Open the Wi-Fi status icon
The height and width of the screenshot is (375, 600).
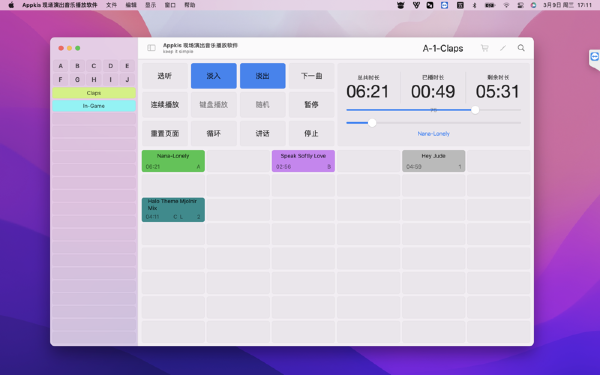506,5
